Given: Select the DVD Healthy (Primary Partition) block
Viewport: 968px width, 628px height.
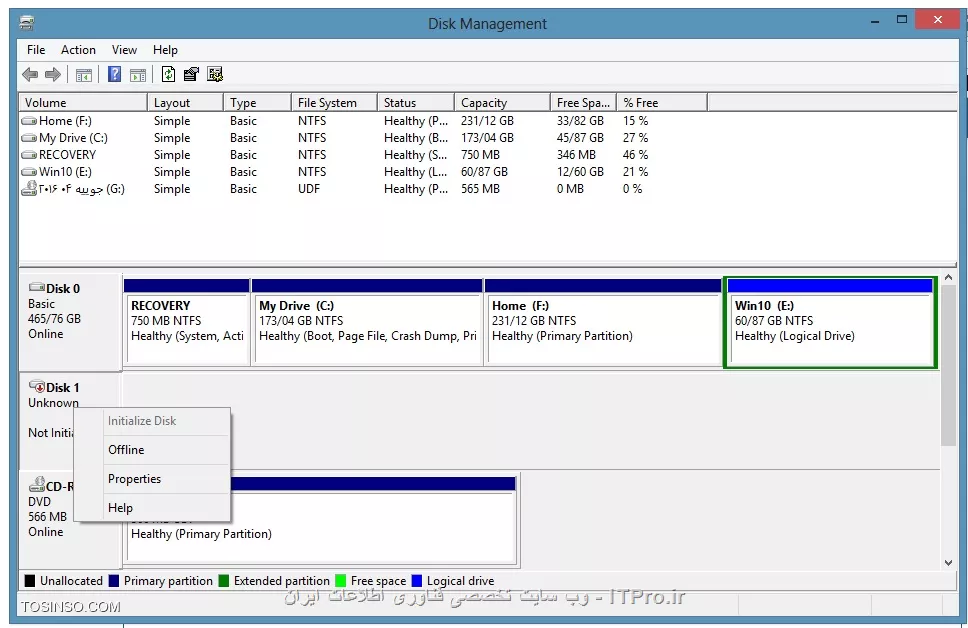Looking at the screenshot, I should pos(321,522).
